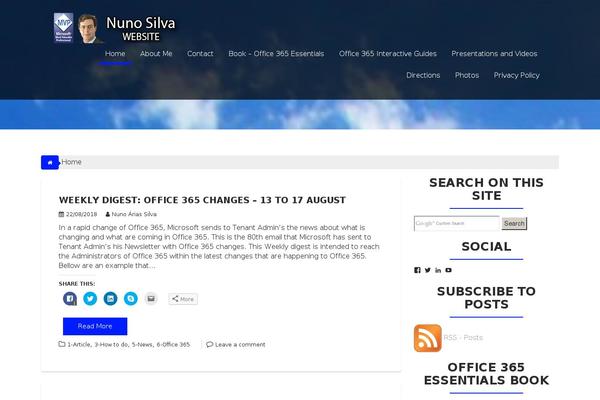
Task: Click the orange RSS feed icon
Action: tap(428, 338)
